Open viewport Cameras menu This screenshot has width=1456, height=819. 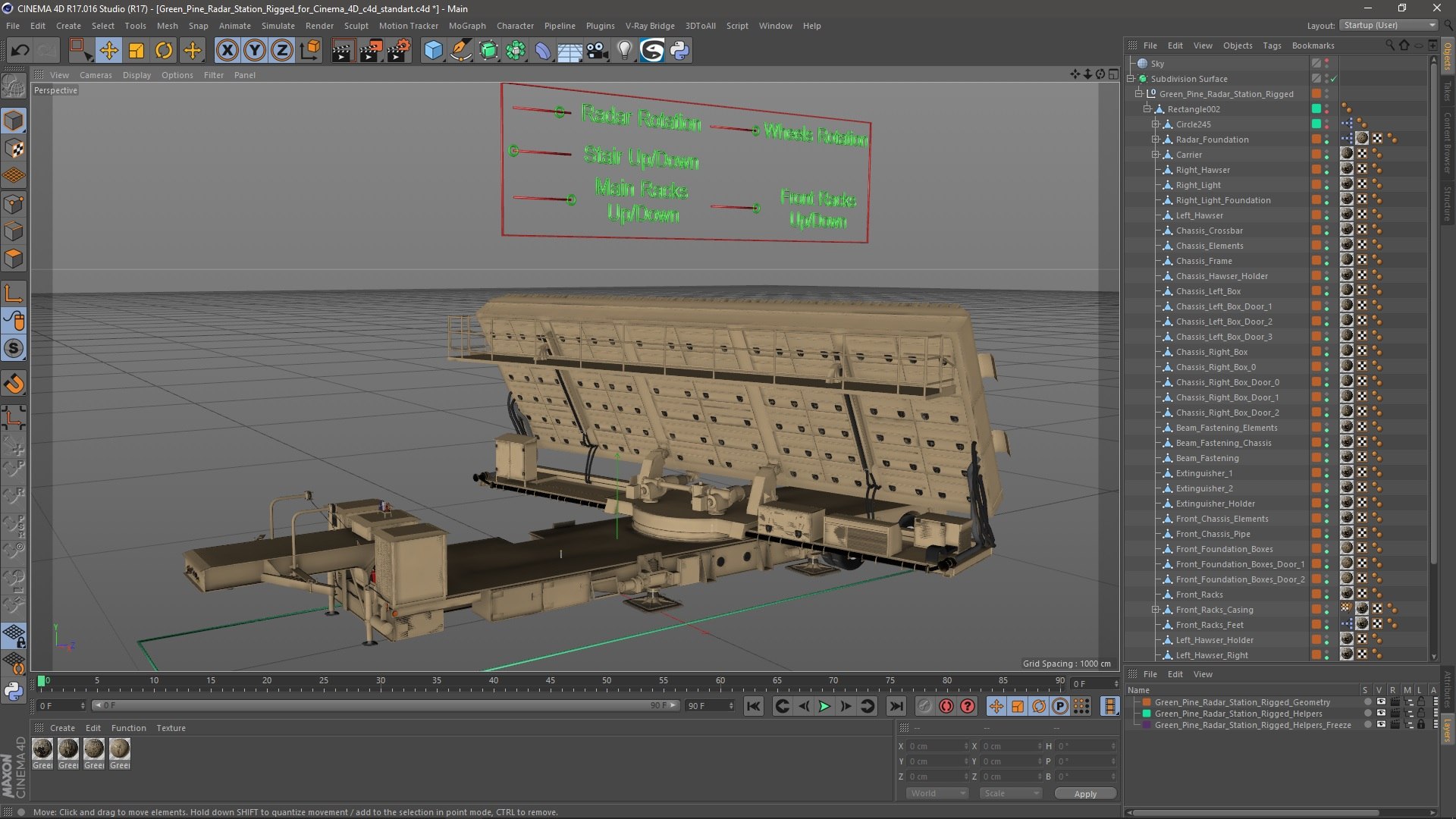96,75
